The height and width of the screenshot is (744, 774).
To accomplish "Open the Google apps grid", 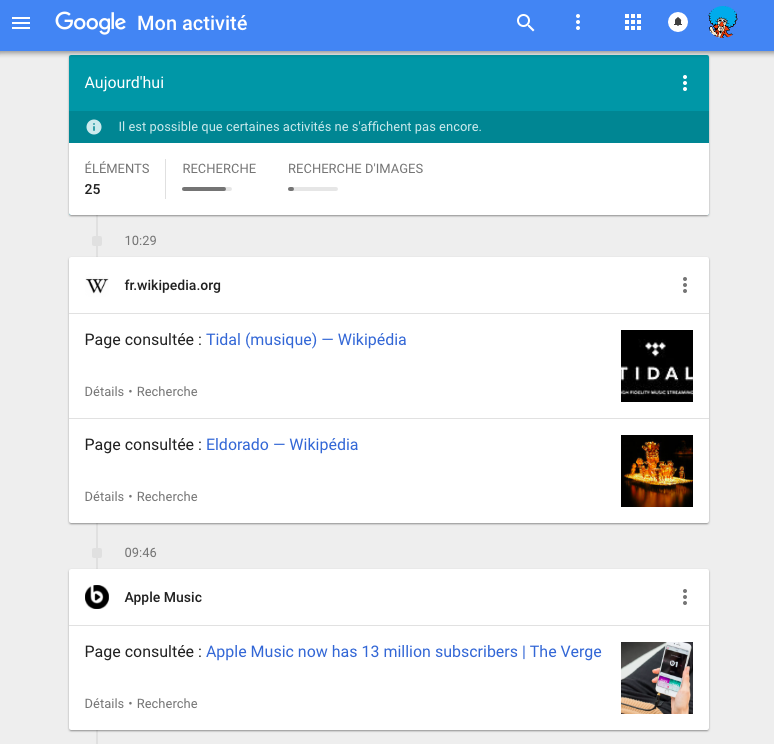I will point(632,23).
